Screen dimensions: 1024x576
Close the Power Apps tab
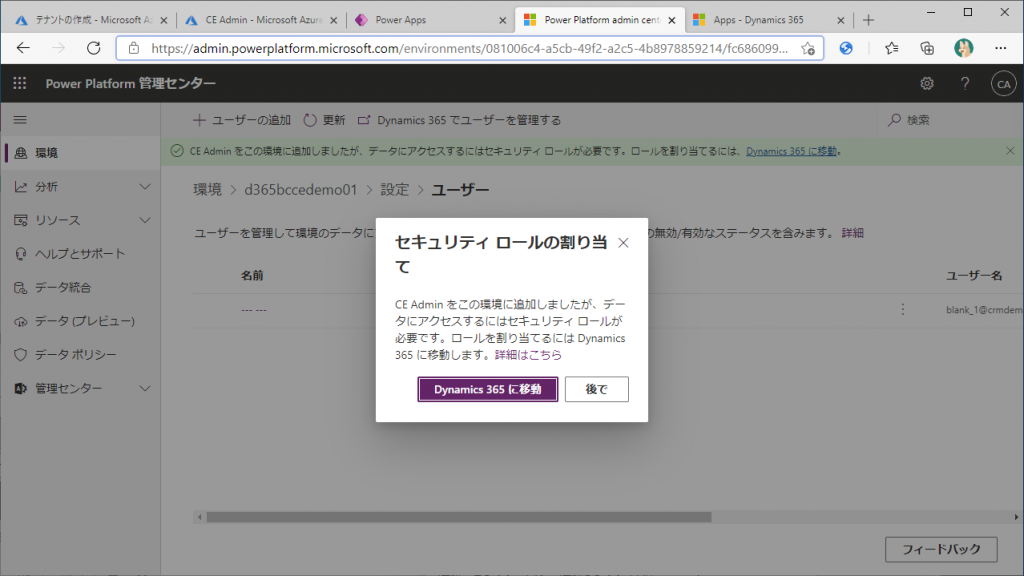tap(502, 20)
